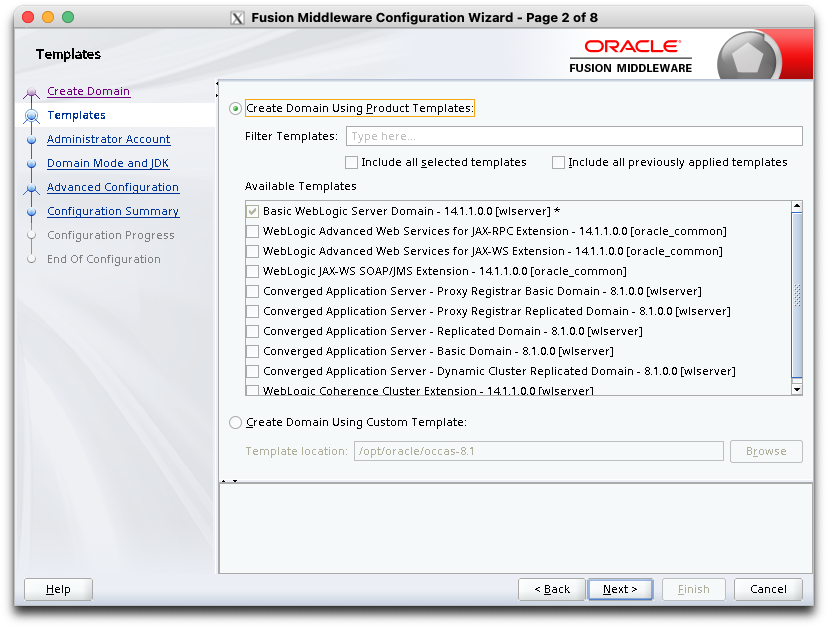The height and width of the screenshot is (628, 828).
Task: Check WebLogic Coherence Cluster Extension template
Action: point(252,391)
